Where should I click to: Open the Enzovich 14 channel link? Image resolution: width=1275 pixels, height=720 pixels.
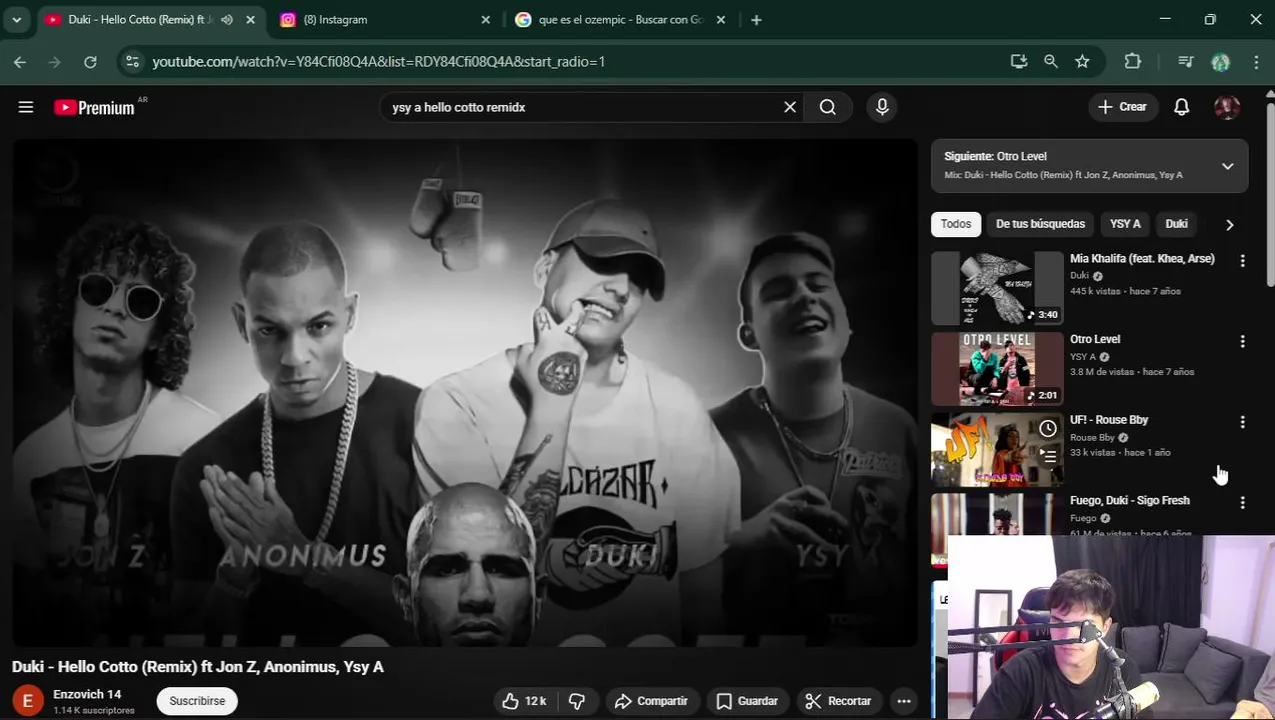coord(87,694)
